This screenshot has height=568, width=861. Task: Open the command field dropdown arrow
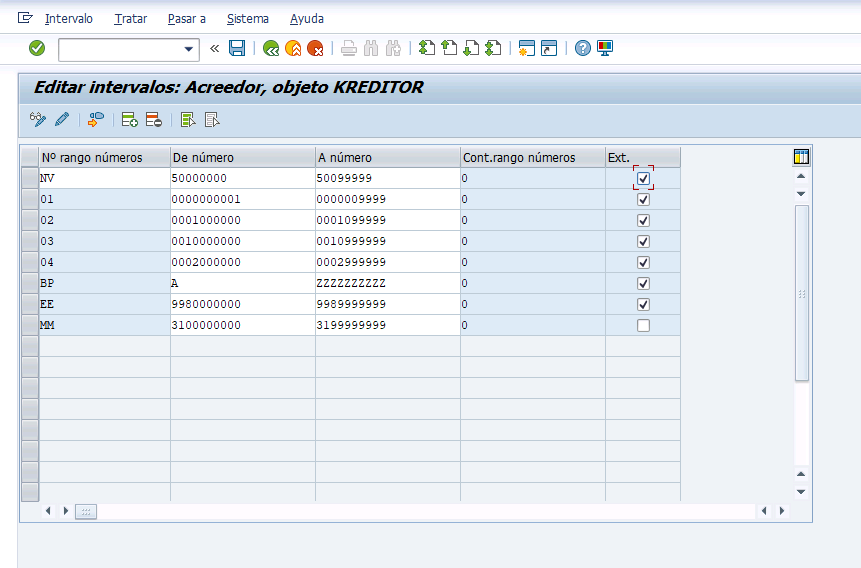[188, 49]
